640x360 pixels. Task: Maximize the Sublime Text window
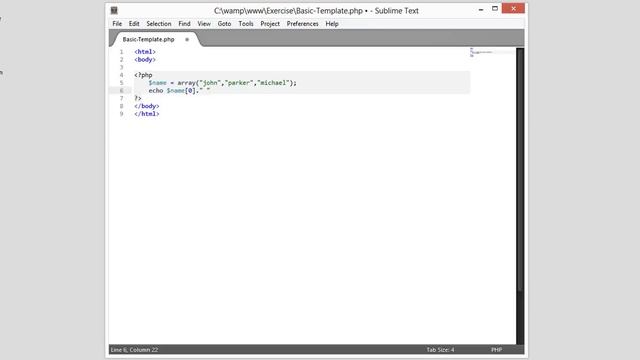[495, 9]
